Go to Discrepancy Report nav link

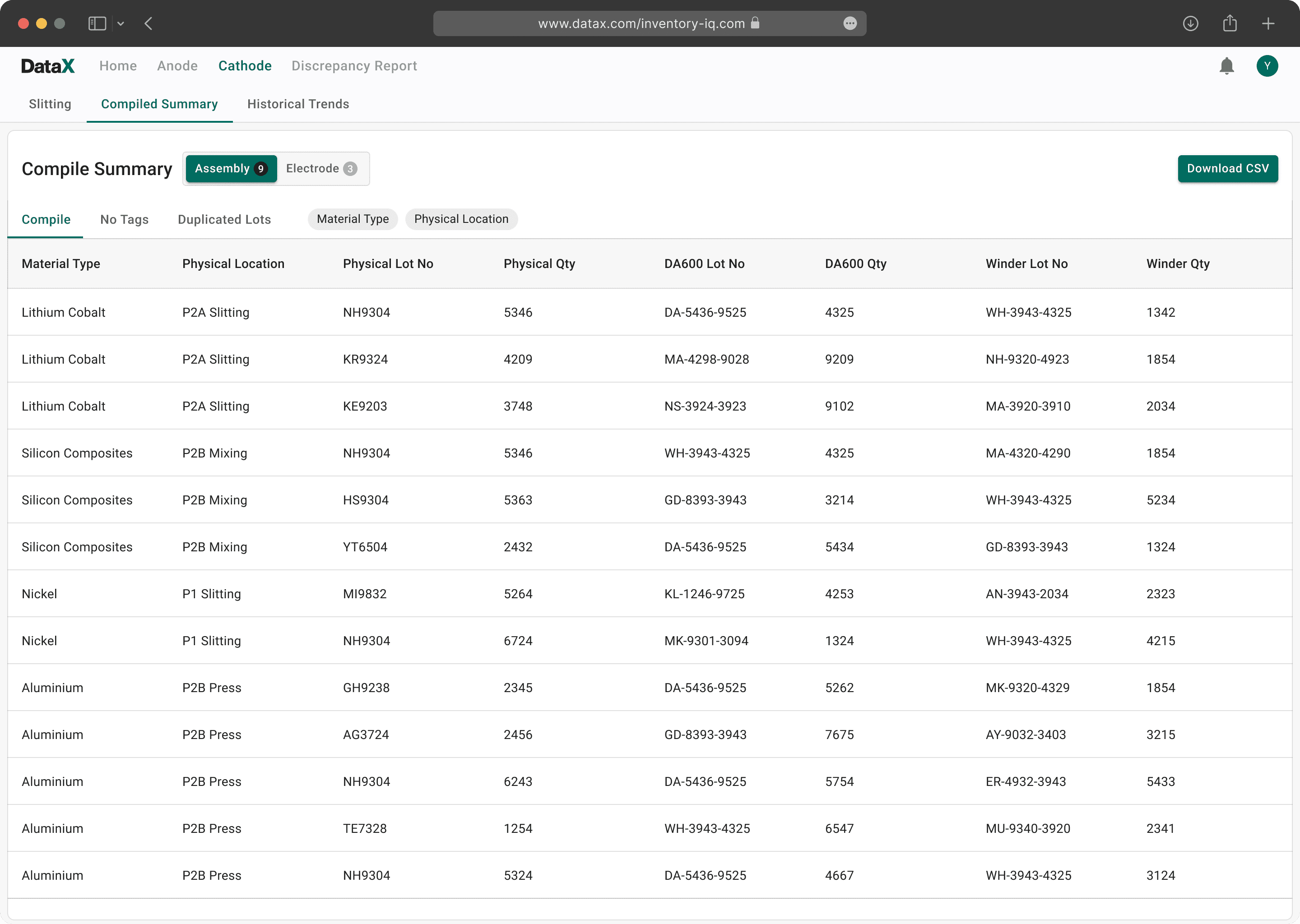354,66
